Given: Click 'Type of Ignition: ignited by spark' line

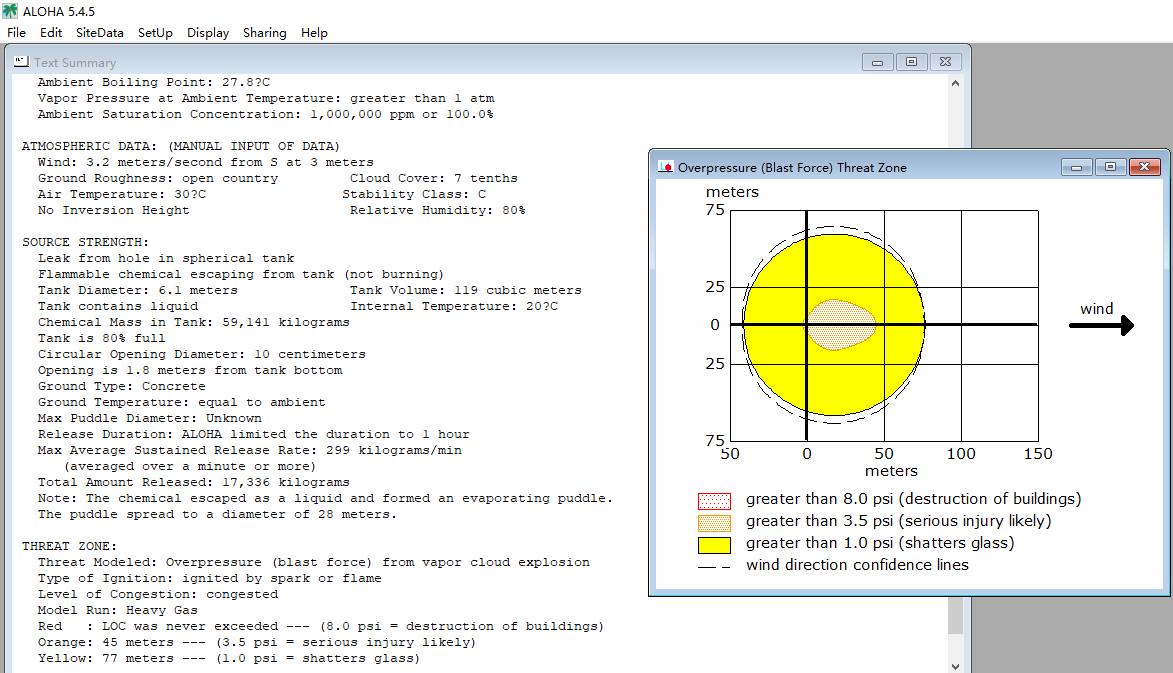Looking at the screenshot, I should click(209, 578).
